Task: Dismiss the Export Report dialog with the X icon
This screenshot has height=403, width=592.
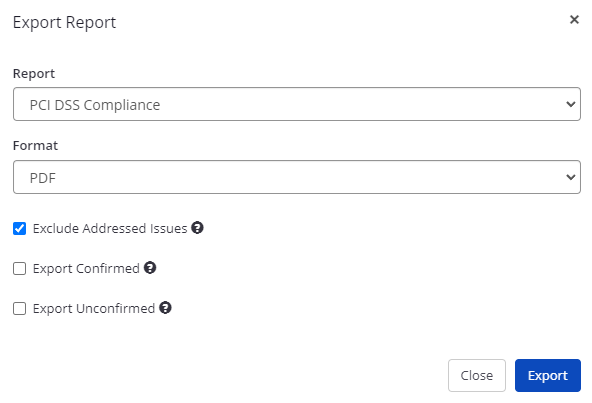Action: [x=574, y=20]
